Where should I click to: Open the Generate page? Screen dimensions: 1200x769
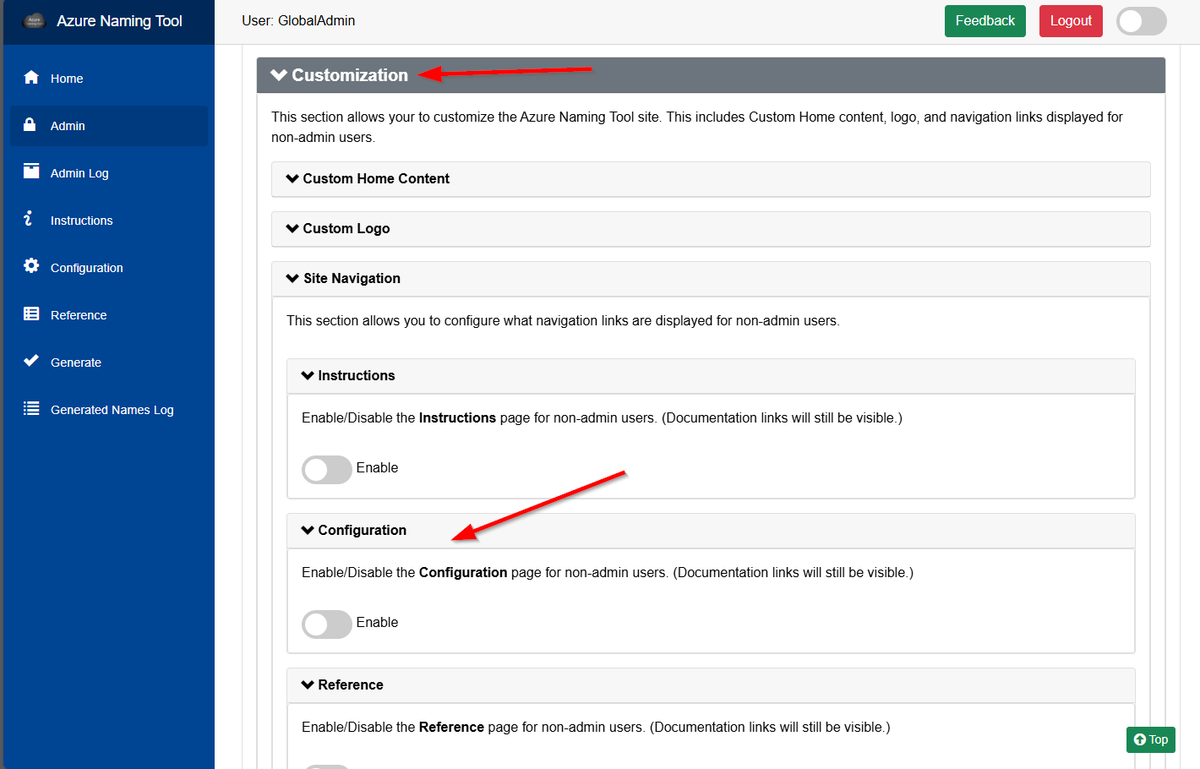tap(107, 362)
